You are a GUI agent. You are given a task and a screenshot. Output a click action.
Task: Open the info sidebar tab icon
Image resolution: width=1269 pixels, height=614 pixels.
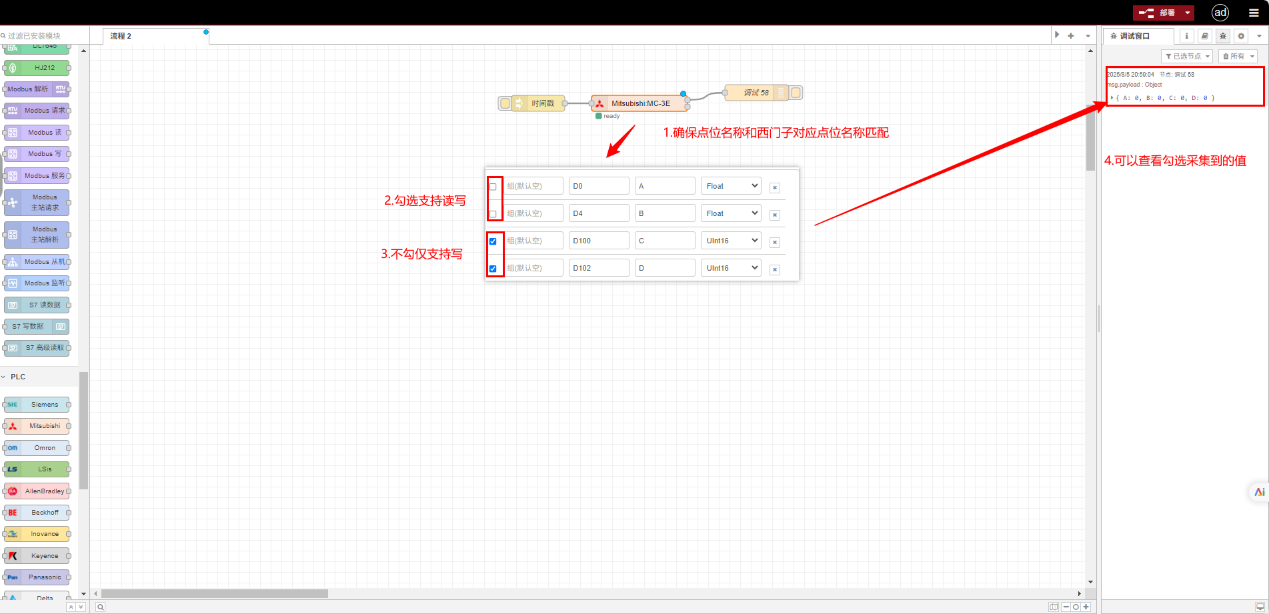pyautogui.click(x=1186, y=36)
